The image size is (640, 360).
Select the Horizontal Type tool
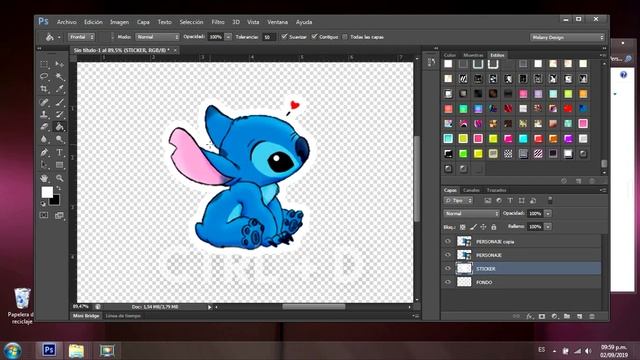point(60,153)
